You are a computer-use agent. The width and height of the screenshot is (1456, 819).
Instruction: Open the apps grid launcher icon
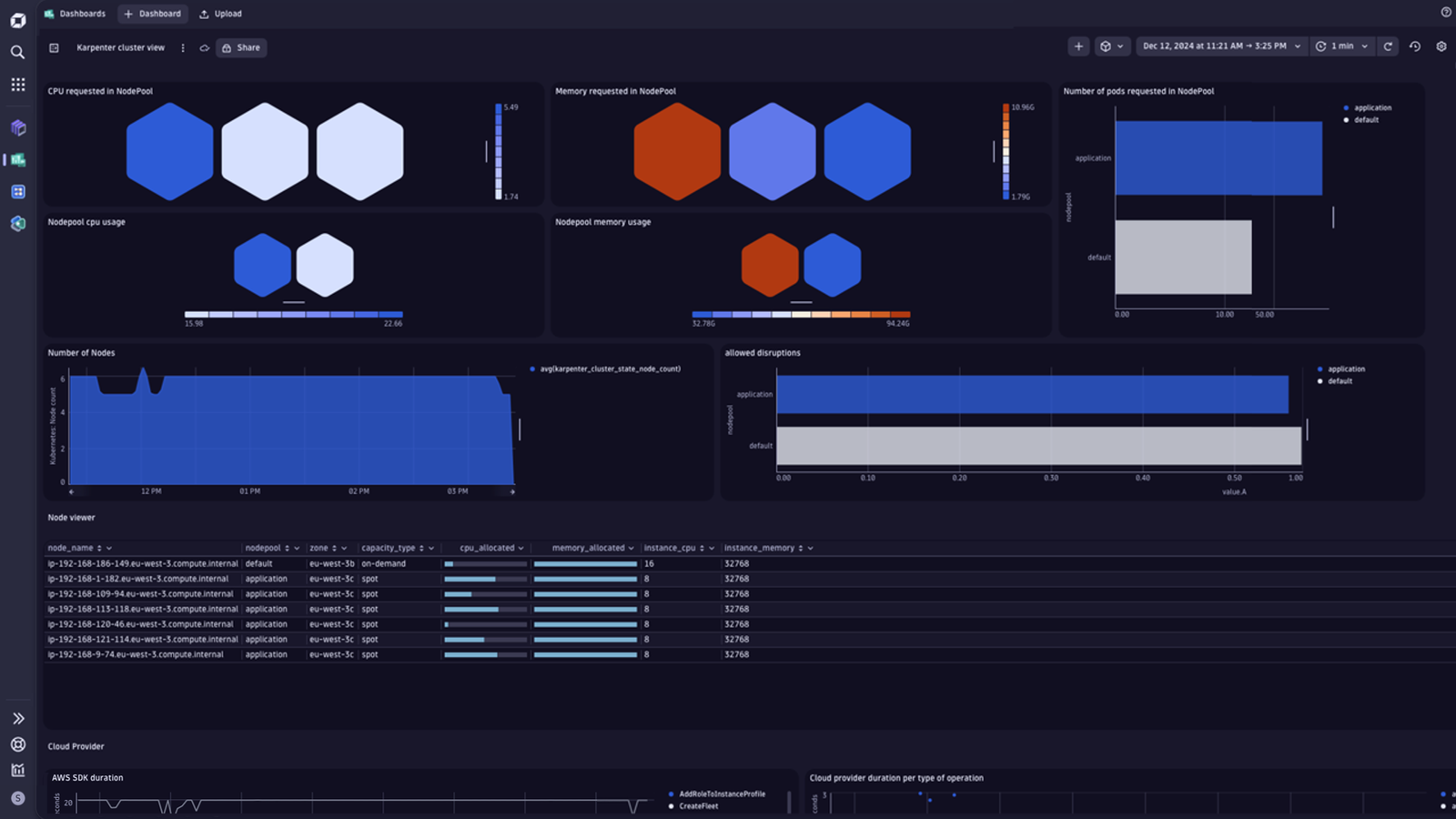pos(17,85)
